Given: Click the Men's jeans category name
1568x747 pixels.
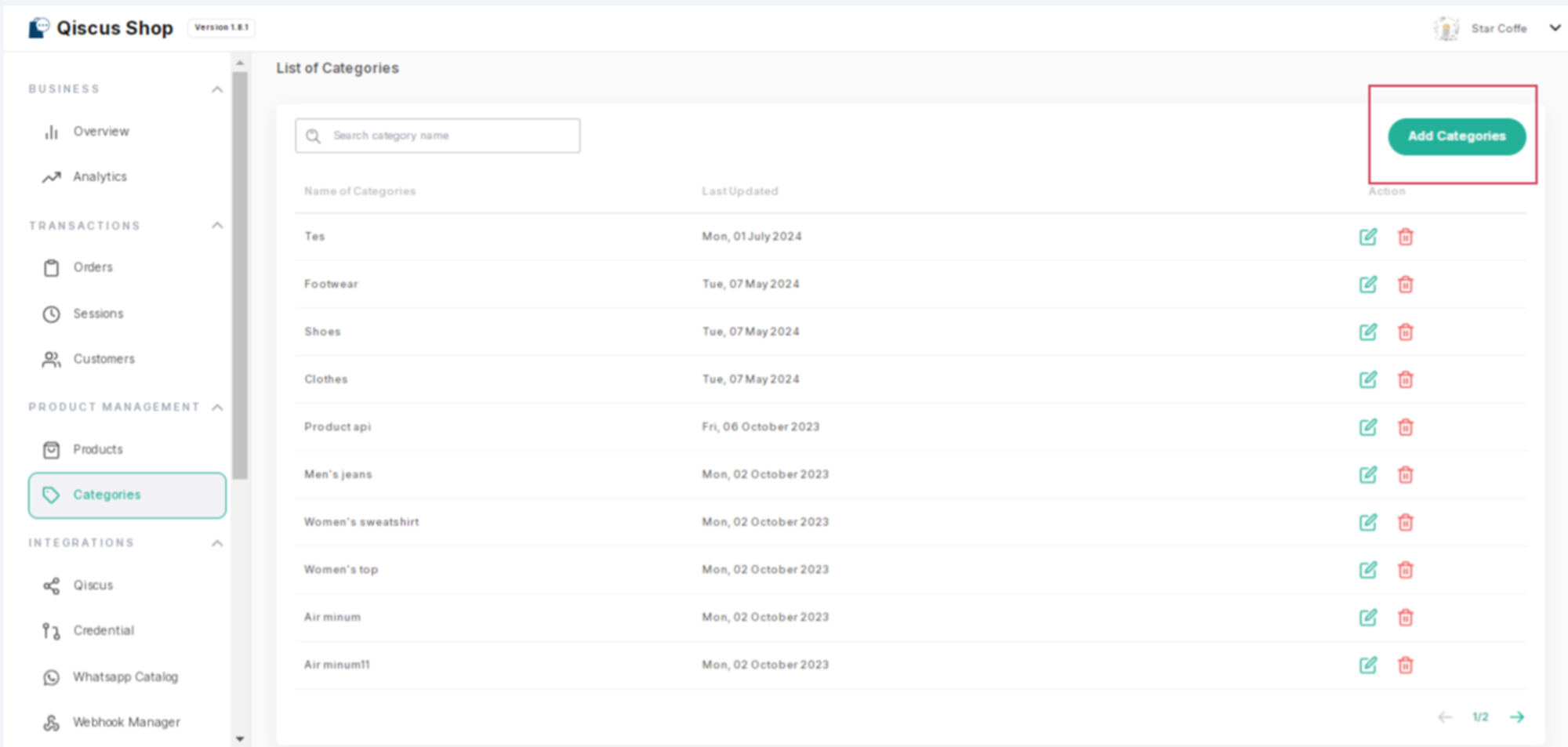Looking at the screenshot, I should pos(338,475).
